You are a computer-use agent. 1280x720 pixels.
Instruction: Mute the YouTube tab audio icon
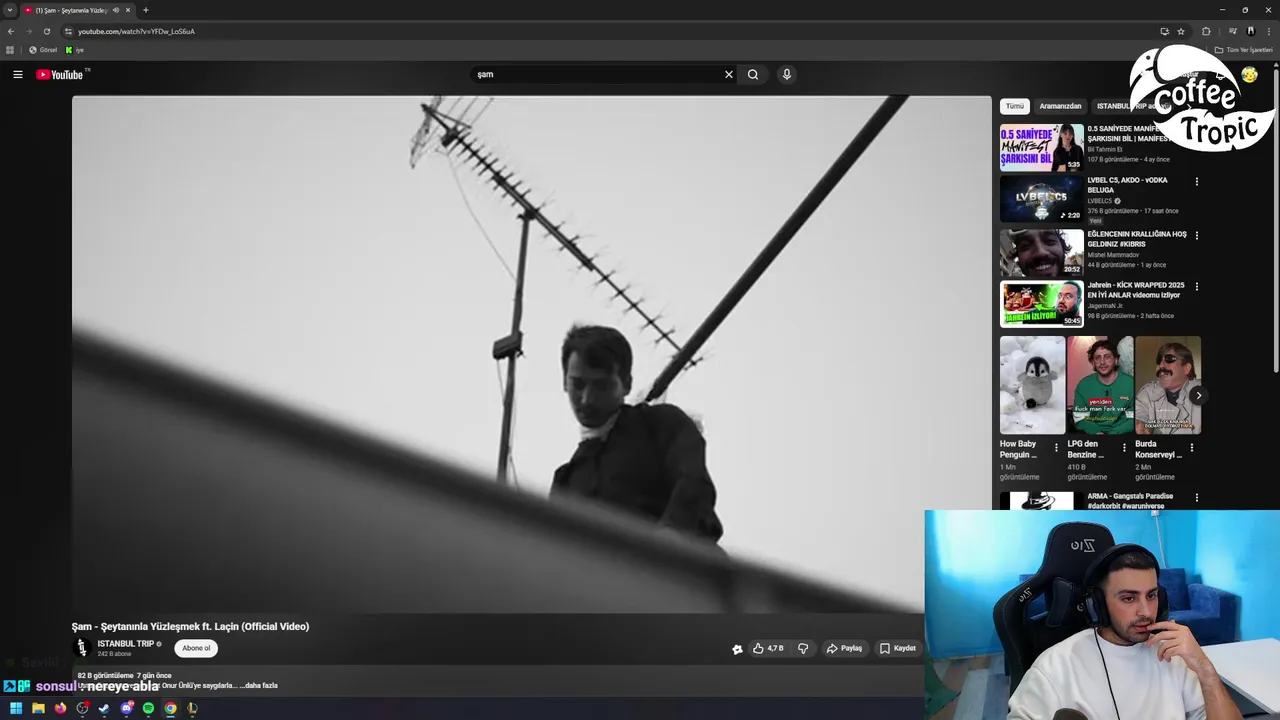point(116,10)
